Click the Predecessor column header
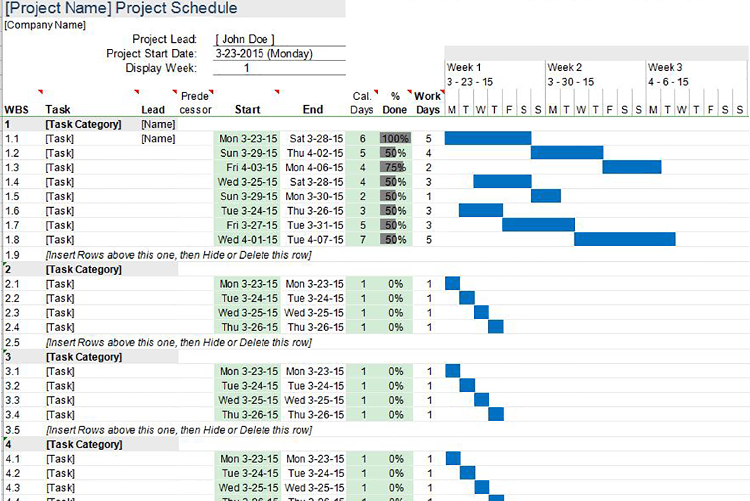The width and height of the screenshot is (750, 501). (195, 103)
